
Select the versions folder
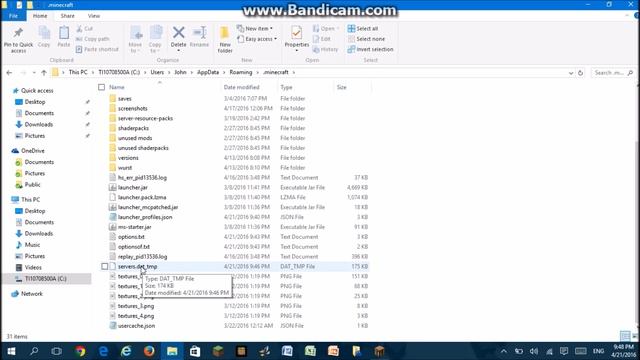pyautogui.click(x=128, y=158)
